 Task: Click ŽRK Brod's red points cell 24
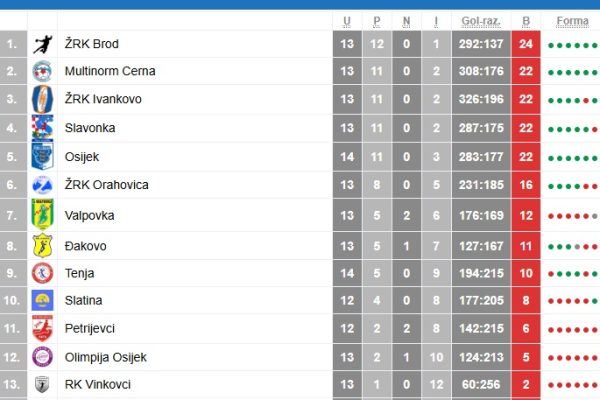coord(526,44)
